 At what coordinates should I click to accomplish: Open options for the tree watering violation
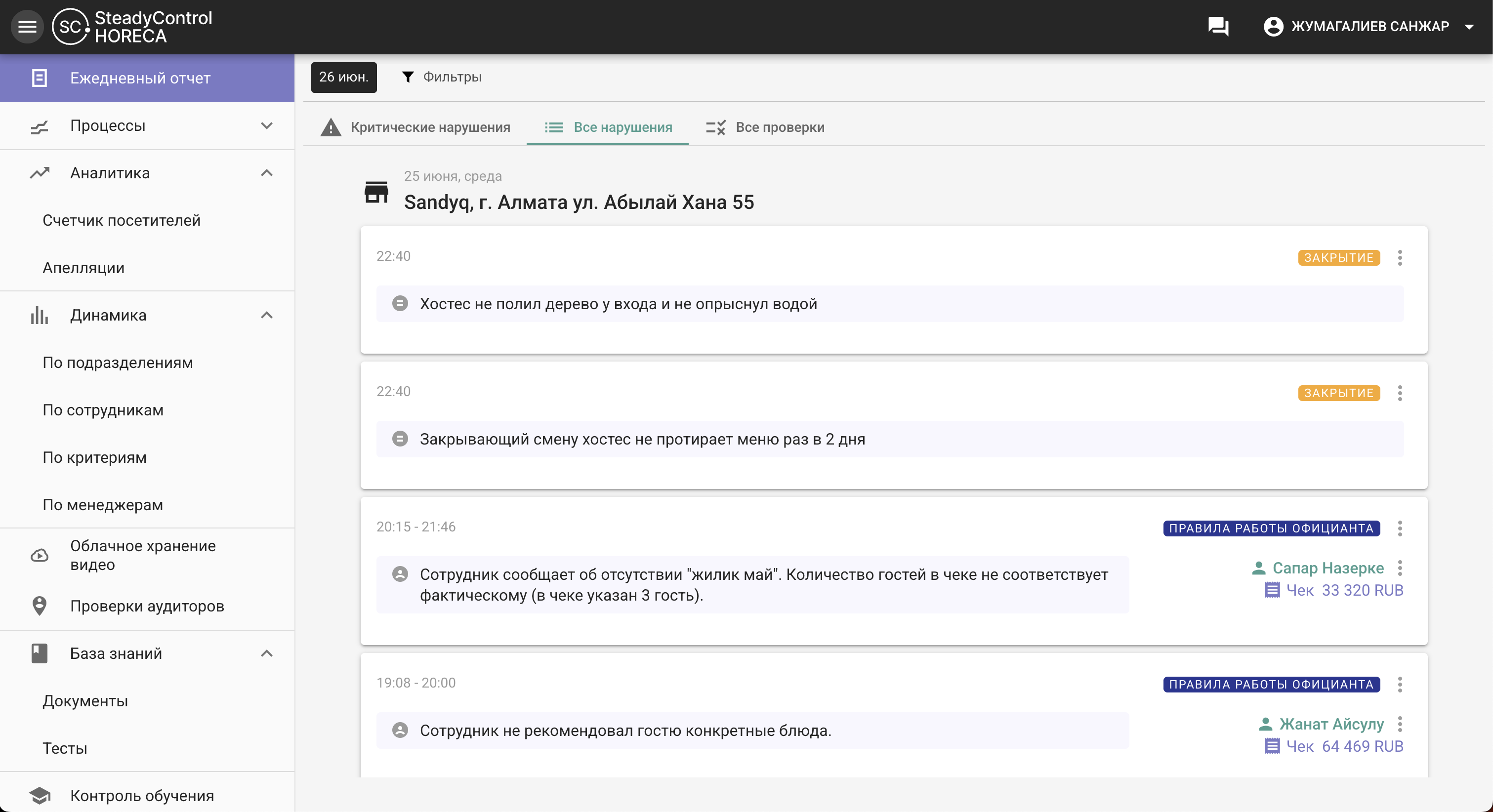tap(1400, 258)
